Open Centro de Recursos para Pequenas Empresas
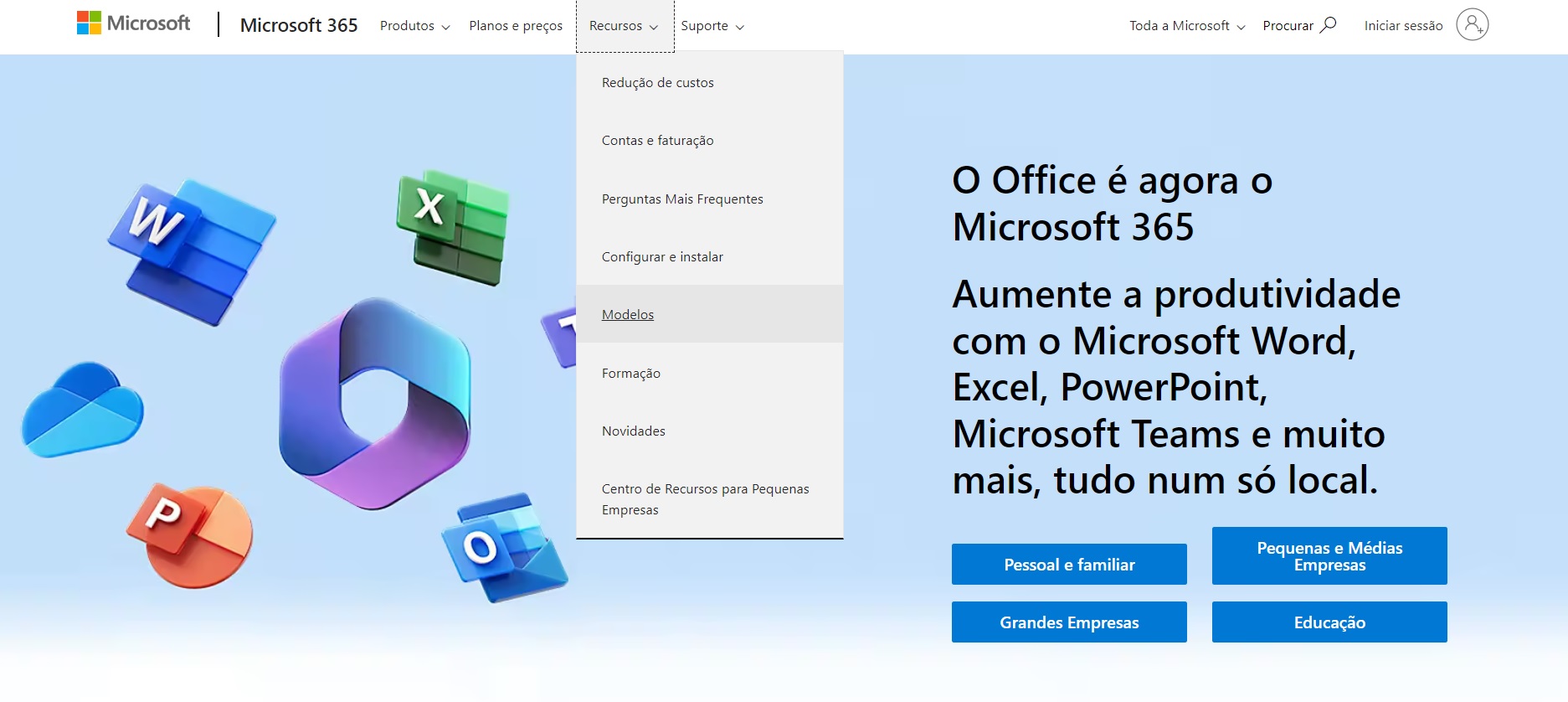The height and width of the screenshot is (702, 1568). click(x=710, y=499)
